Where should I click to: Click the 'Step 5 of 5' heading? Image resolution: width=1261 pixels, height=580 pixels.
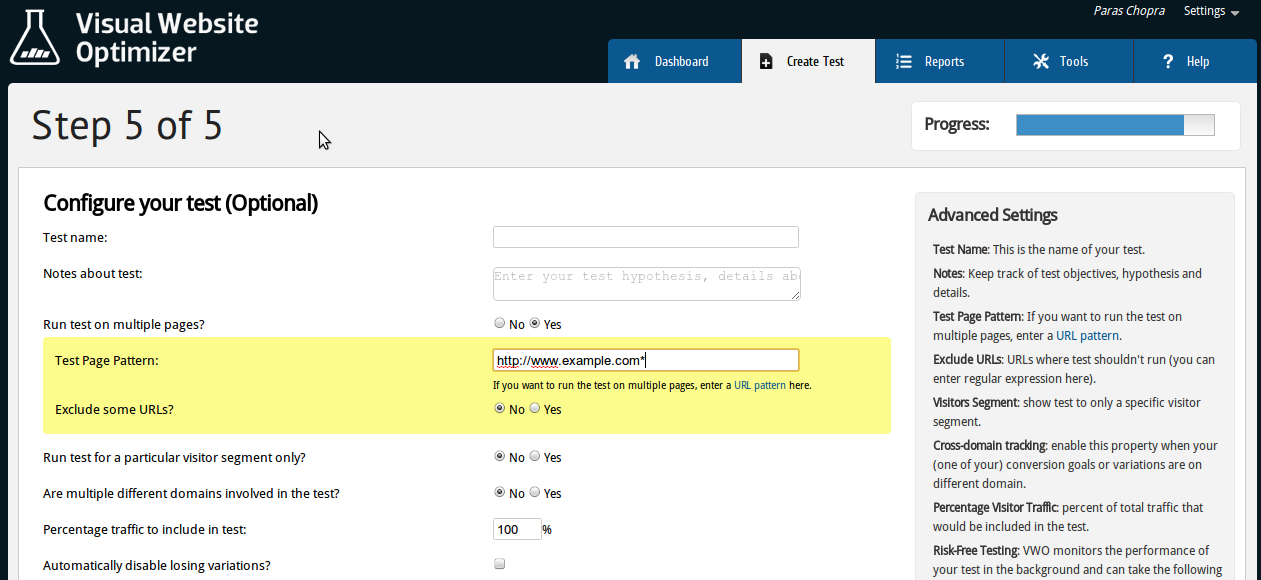(x=127, y=126)
